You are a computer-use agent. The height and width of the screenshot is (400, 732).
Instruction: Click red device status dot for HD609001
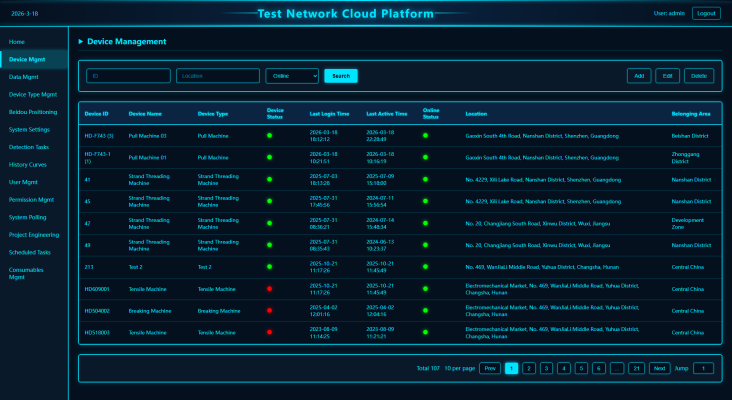pos(269,288)
